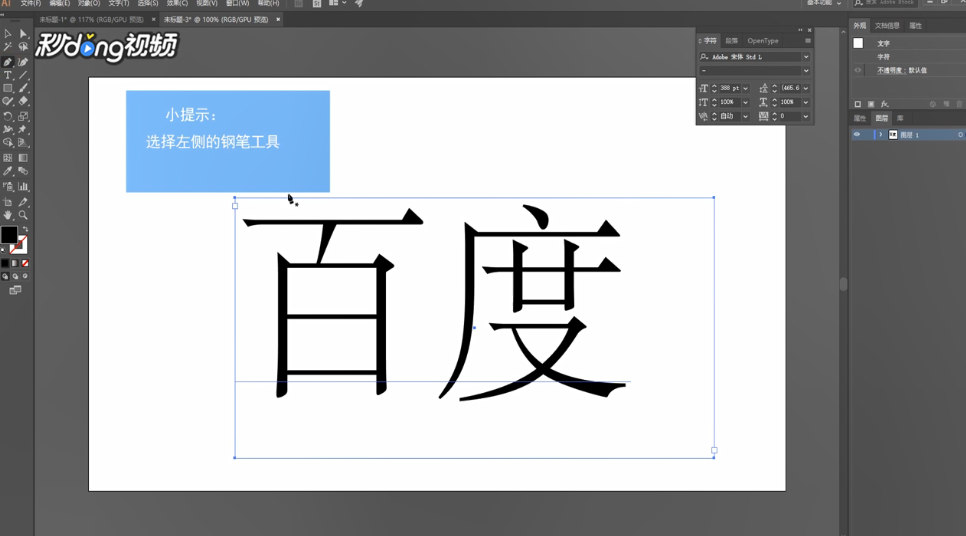Open Character panel flyout menu
966x536 pixels.
808,41
